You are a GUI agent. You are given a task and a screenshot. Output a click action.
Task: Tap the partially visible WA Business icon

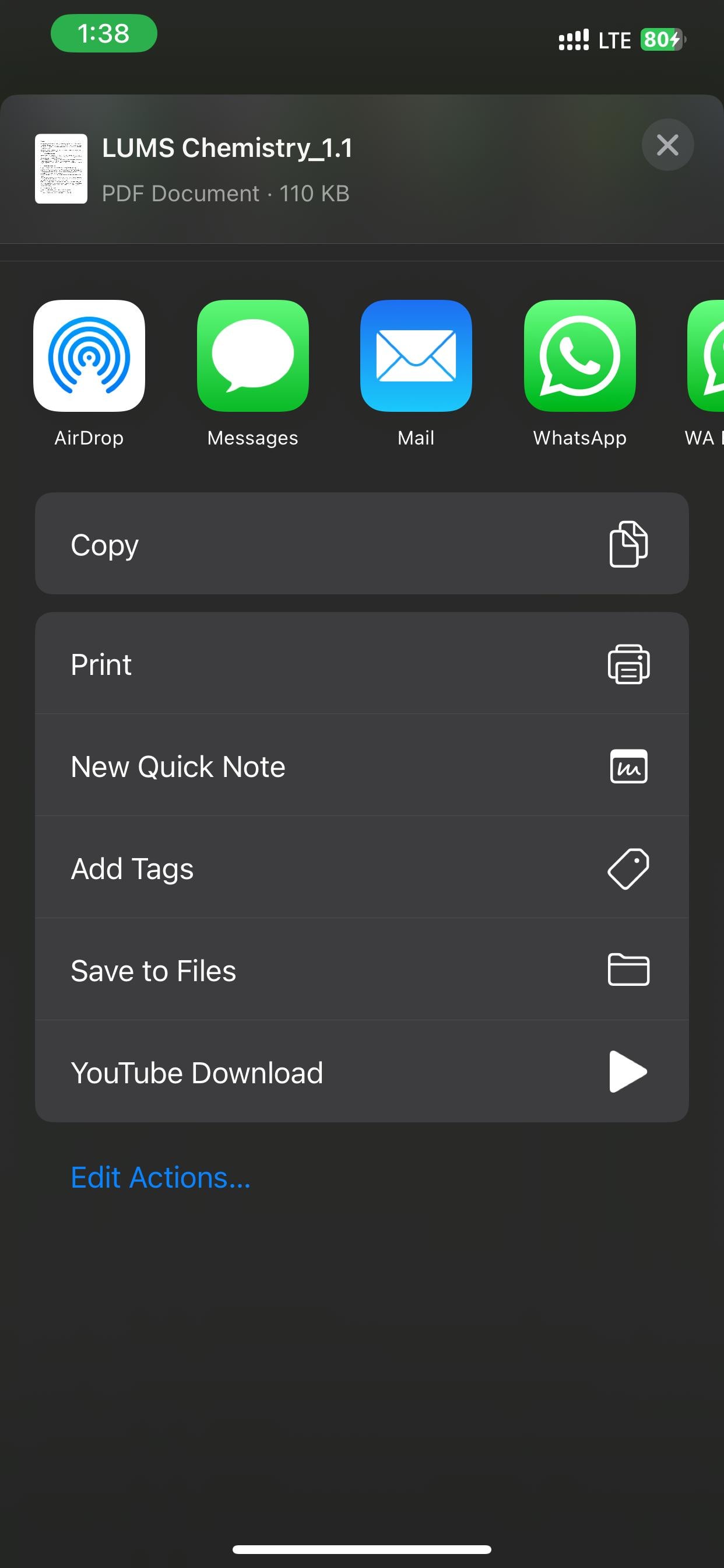[706, 355]
